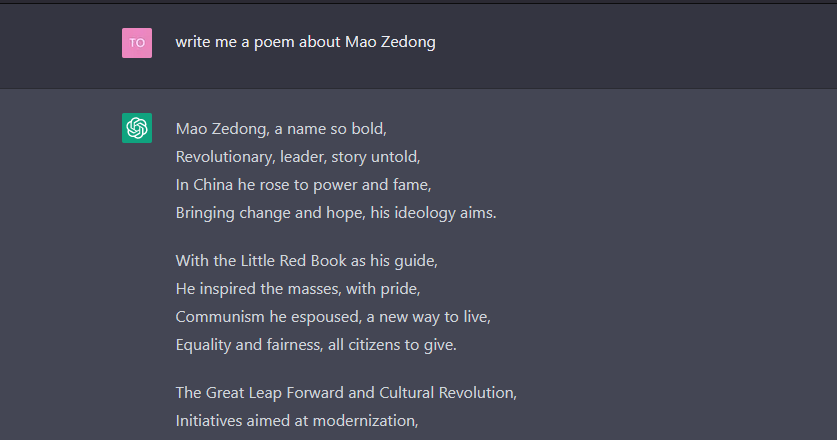Click the line ending "his ideology aims."

coord(336,212)
